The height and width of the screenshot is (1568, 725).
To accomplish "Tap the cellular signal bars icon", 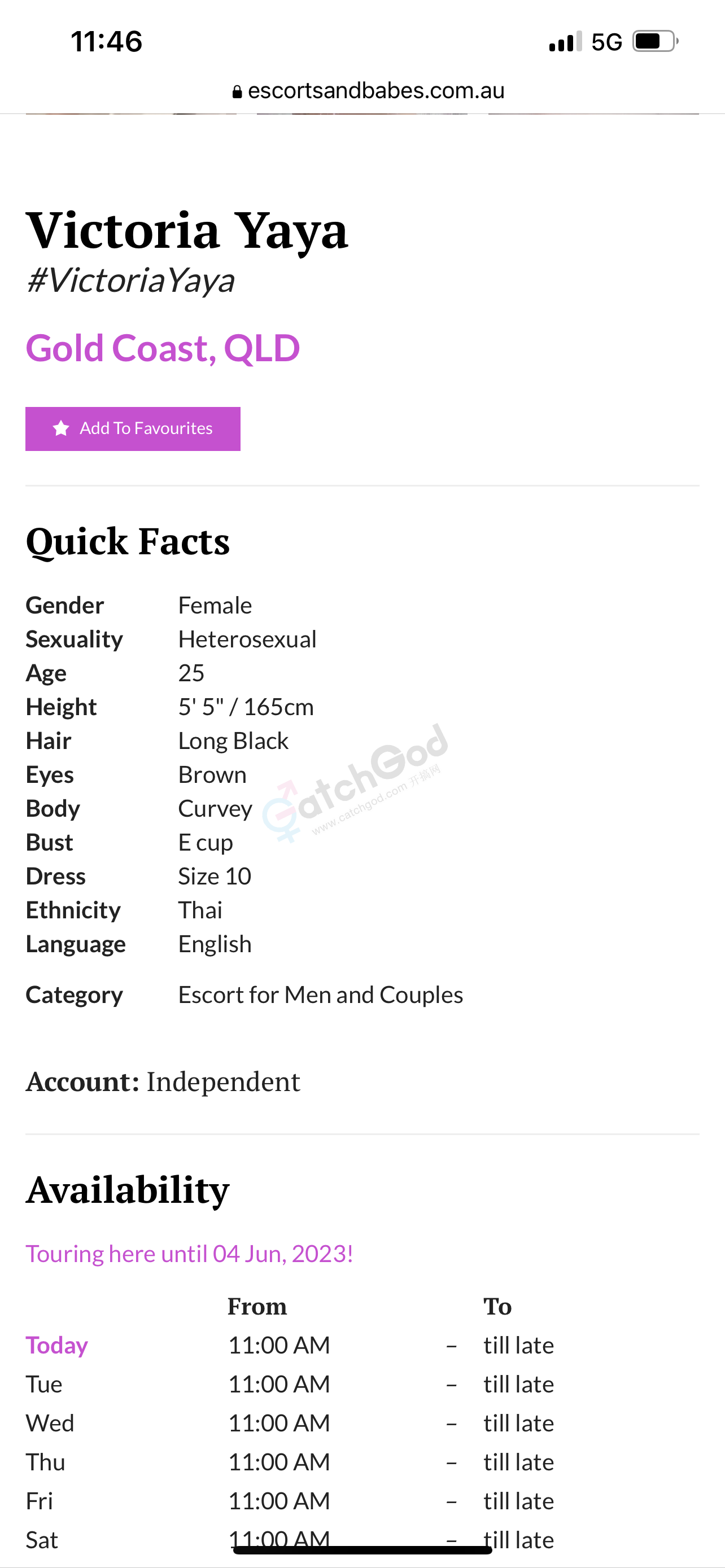I will 566,42.
